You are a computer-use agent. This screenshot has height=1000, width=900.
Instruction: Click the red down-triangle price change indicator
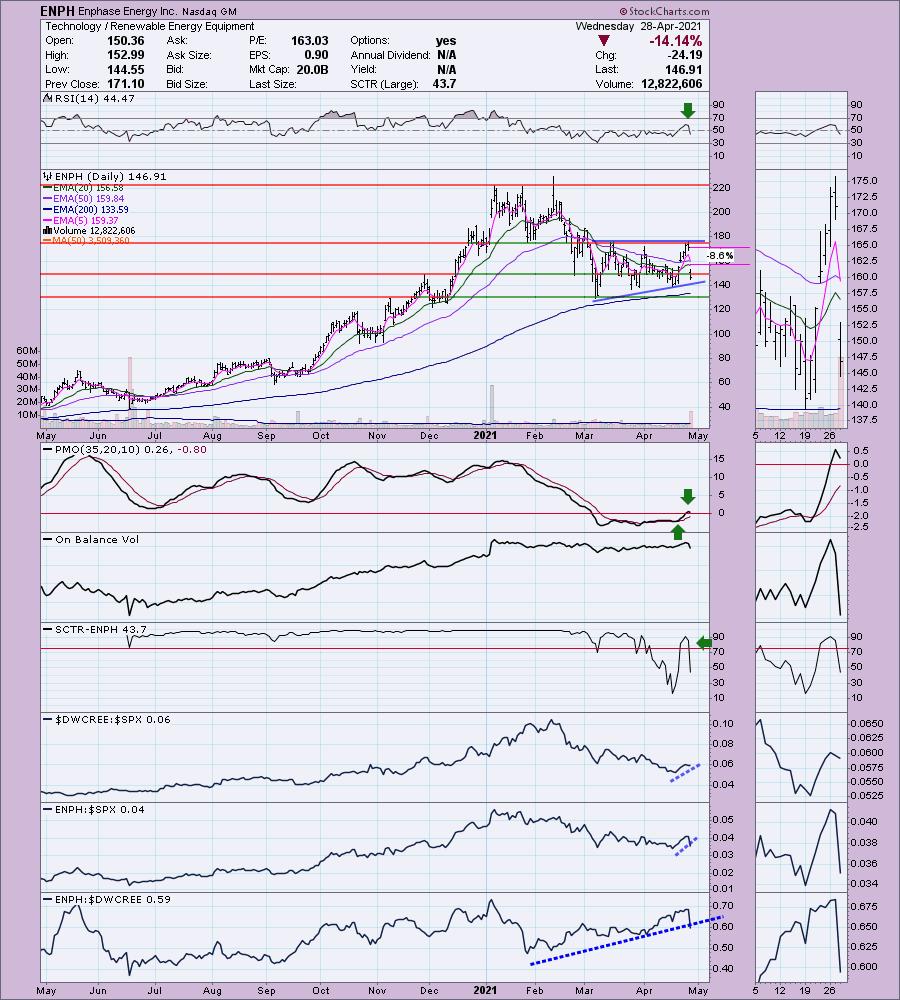603,41
